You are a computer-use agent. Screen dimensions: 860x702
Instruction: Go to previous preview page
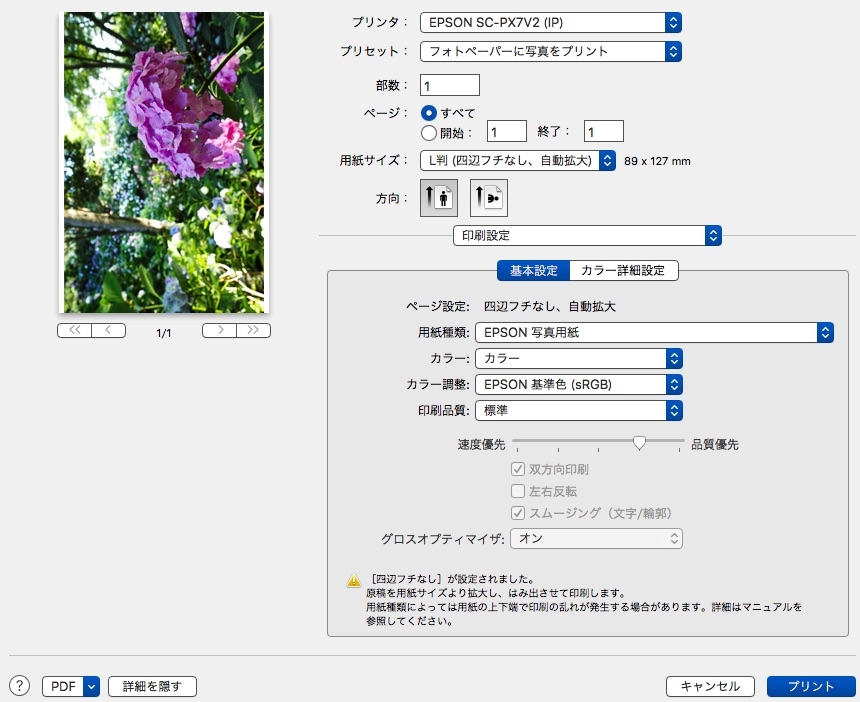point(109,330)
